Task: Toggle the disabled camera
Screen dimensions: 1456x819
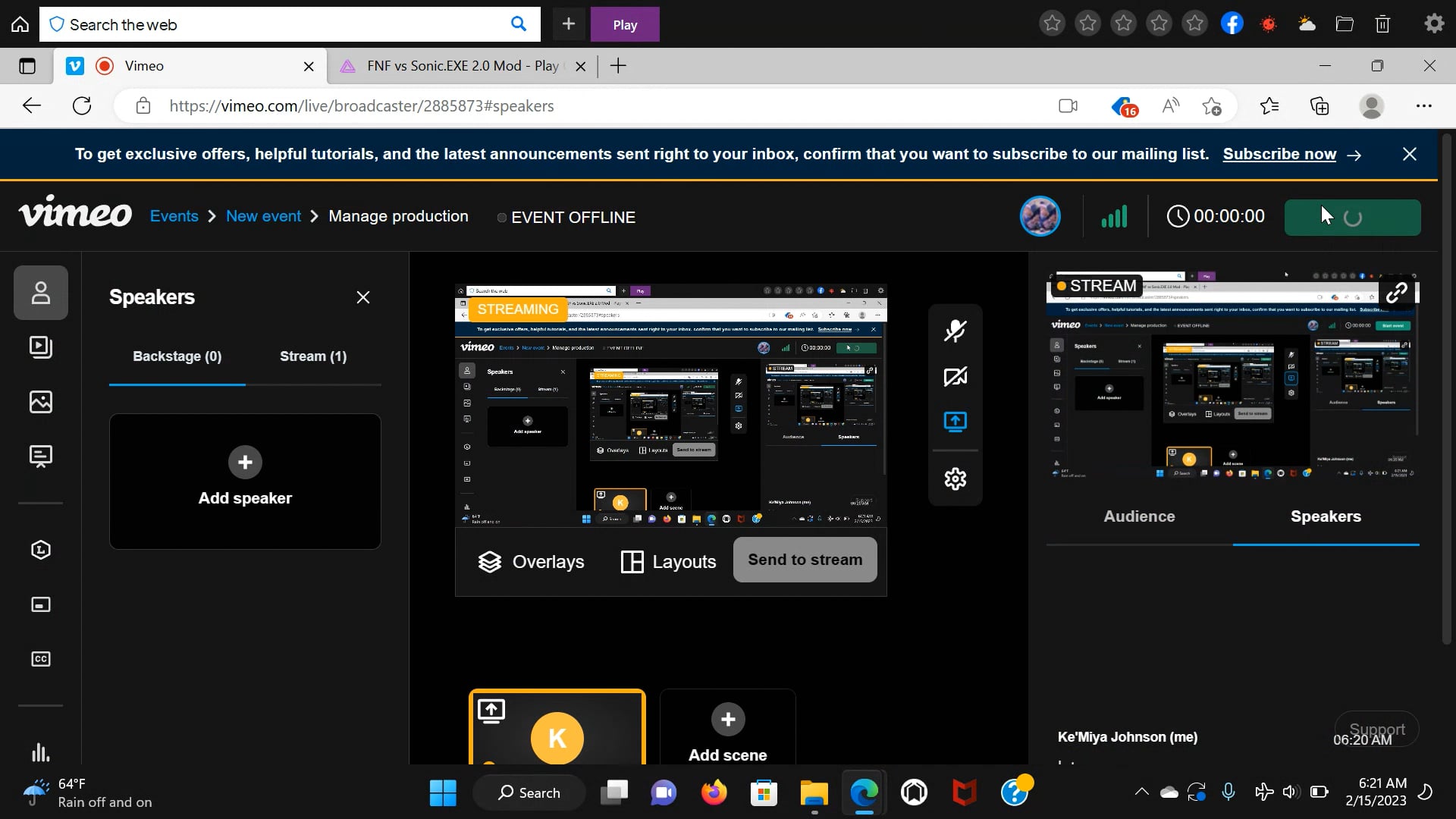Action: [955, 376]
